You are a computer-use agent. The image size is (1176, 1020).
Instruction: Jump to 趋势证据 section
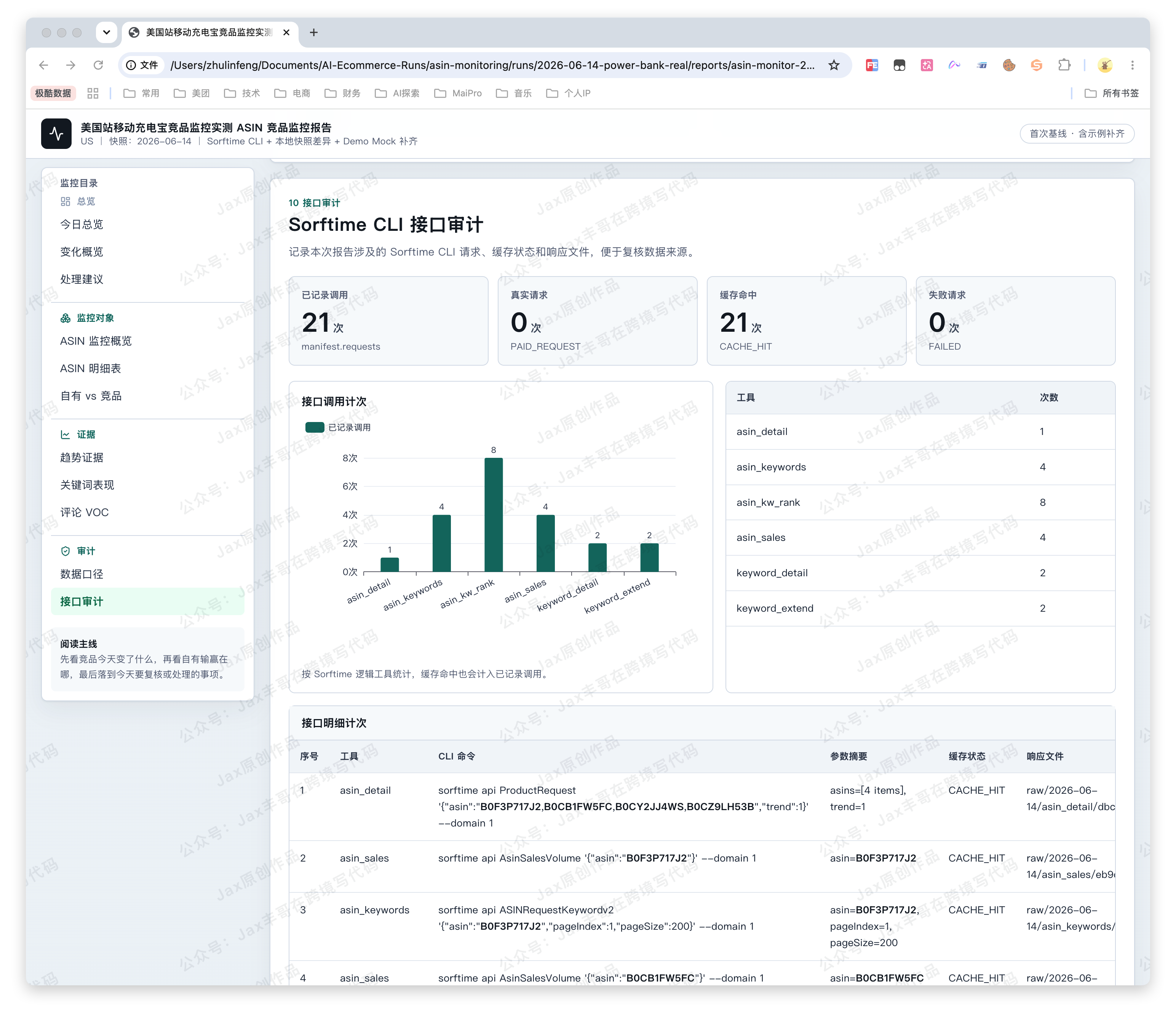[x=147, y=458]
